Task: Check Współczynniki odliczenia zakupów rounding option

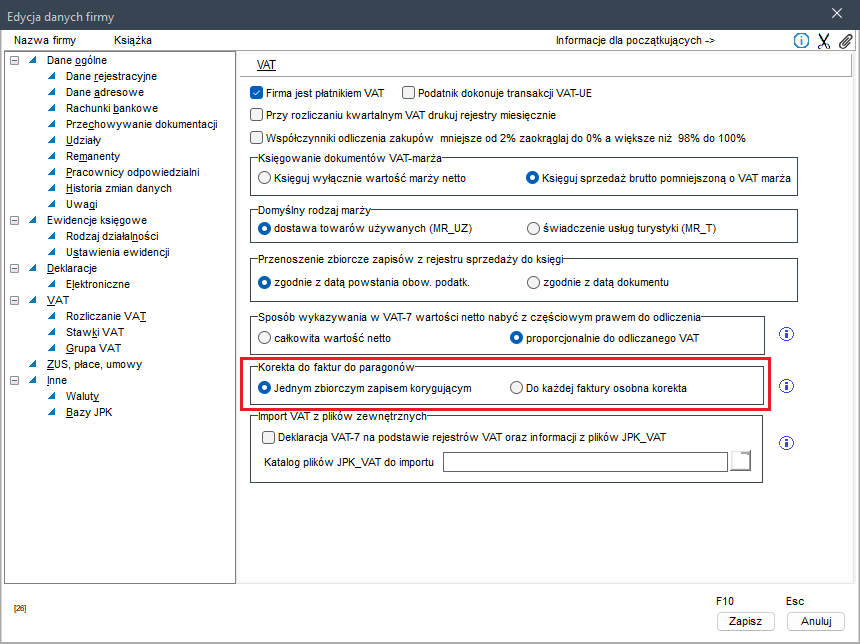Action: 256,138
